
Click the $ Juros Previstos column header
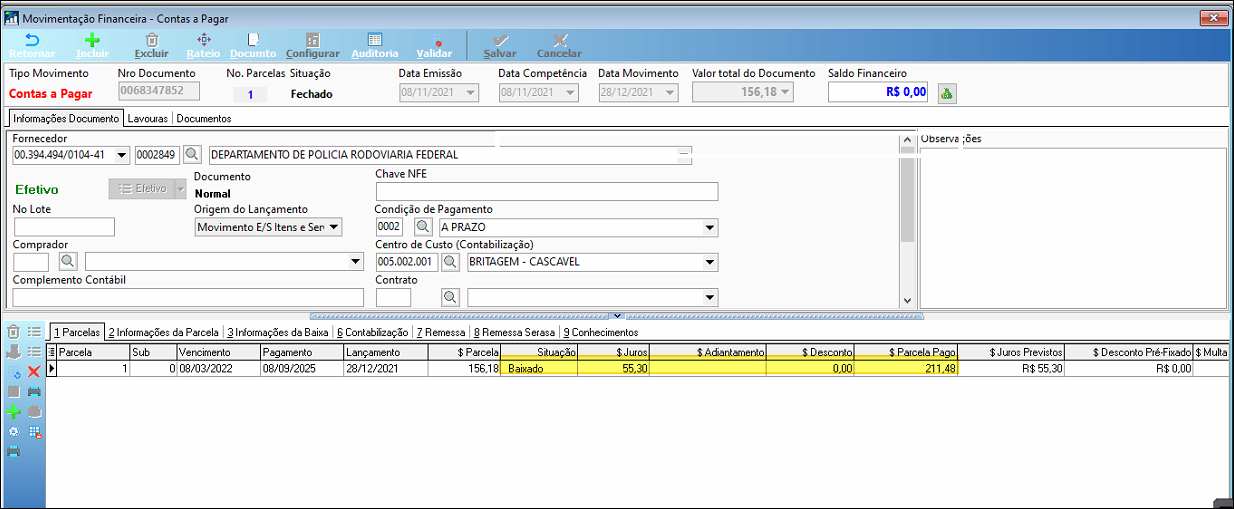pos(1011,353)
